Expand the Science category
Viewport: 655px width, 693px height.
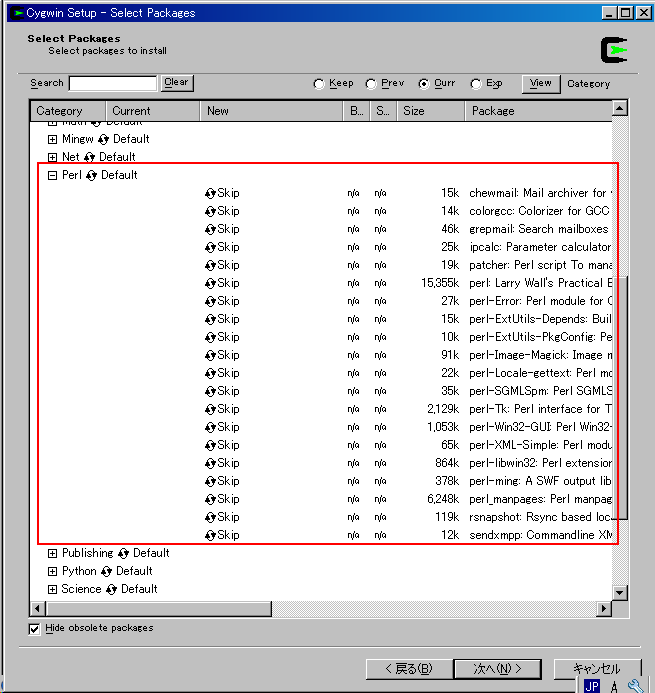coord(53,589)
